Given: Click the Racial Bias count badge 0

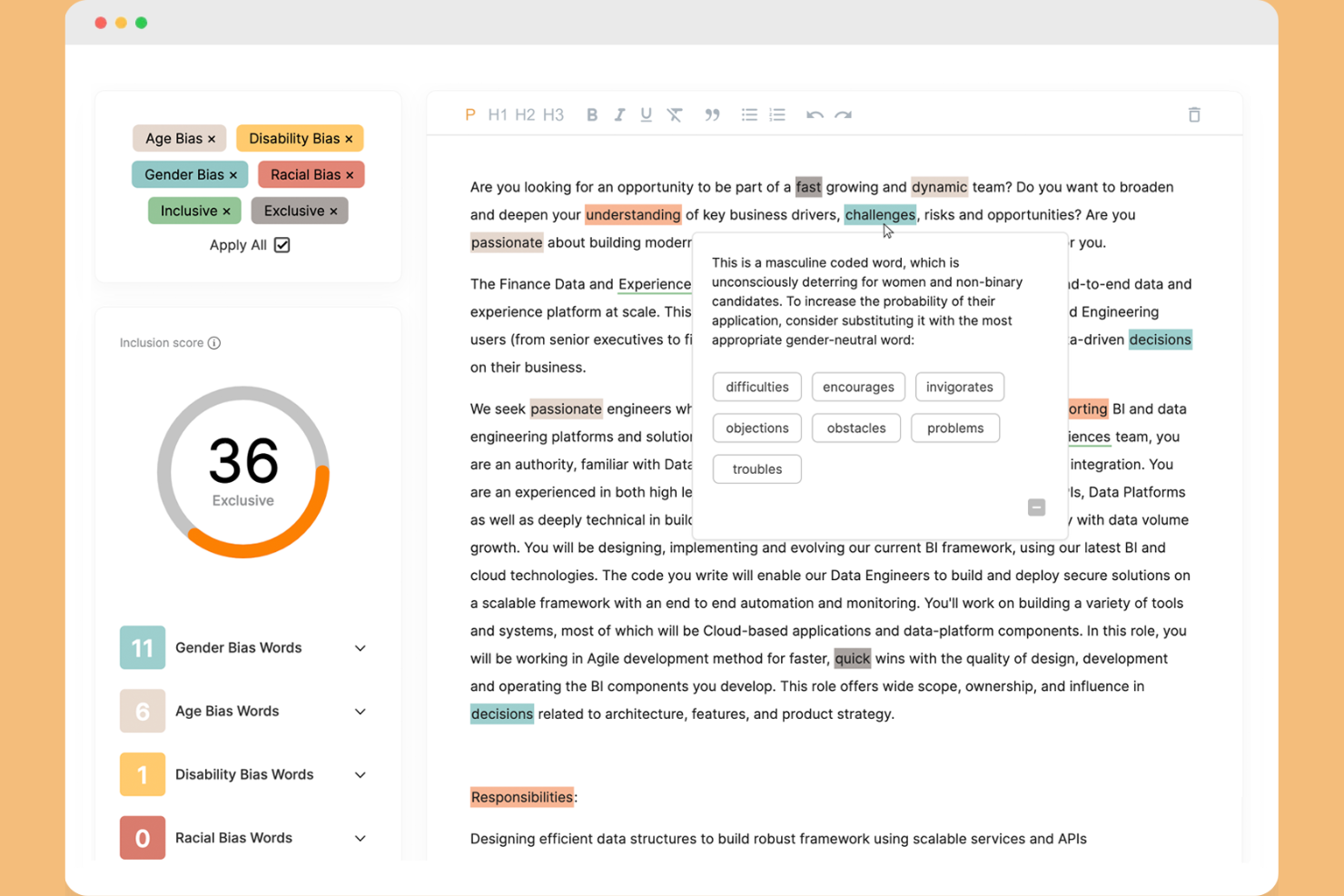Looking at the screenshot, I should (143, 838).
